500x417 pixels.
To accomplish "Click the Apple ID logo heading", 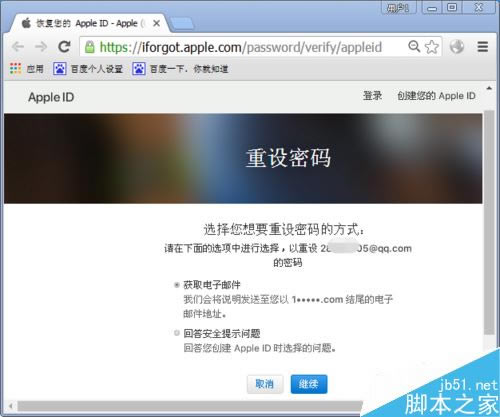I will 51,97.
